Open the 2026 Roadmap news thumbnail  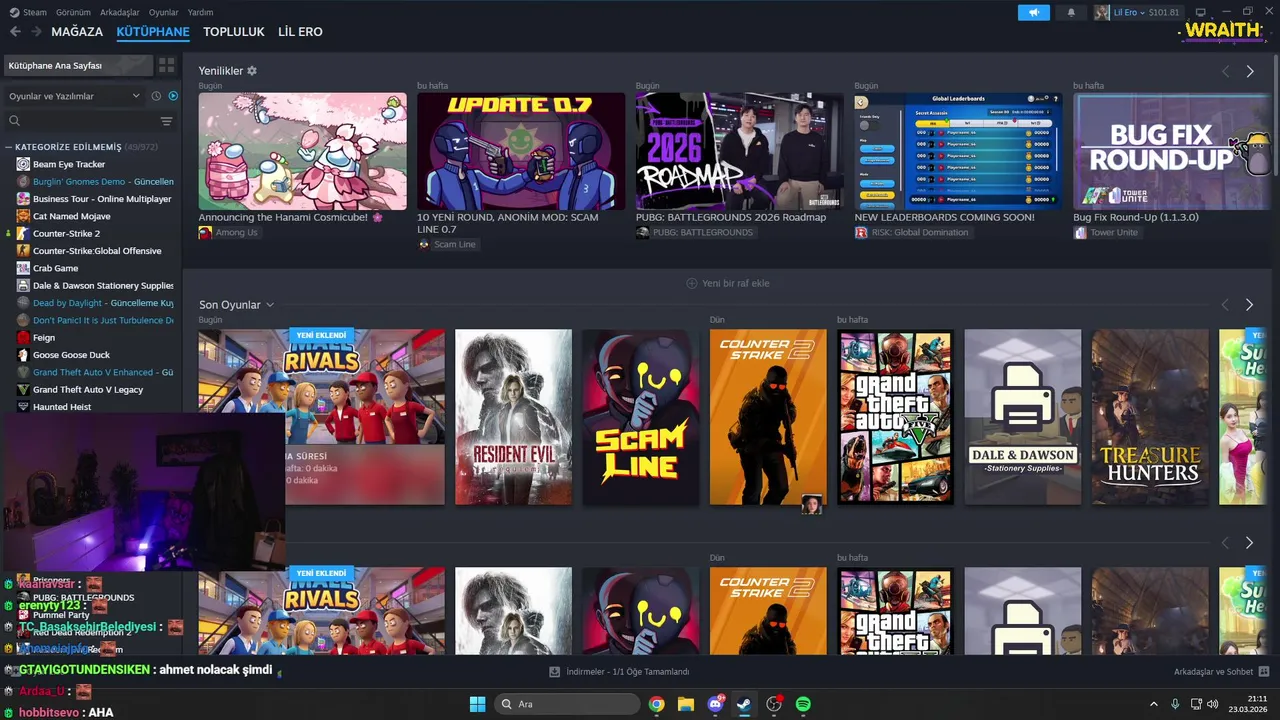pyautogui.click(x=740, y=152)
